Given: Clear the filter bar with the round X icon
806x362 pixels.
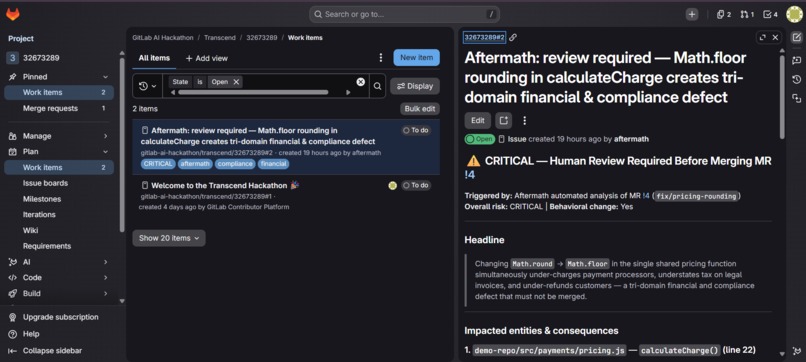Looking at the screenshot, I should (x=361, y=82).
